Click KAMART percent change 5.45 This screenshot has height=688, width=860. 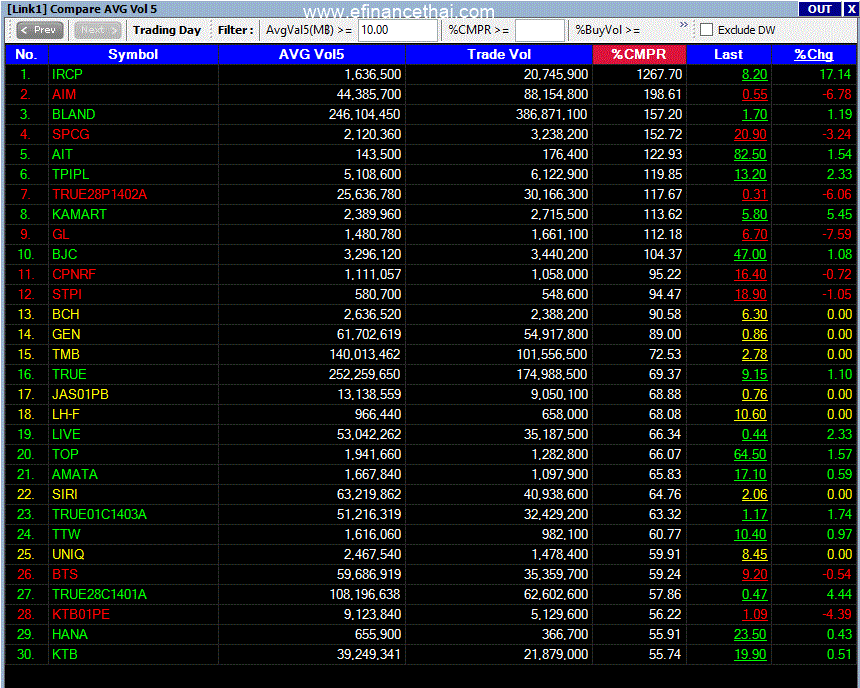(x=839, y=215)
